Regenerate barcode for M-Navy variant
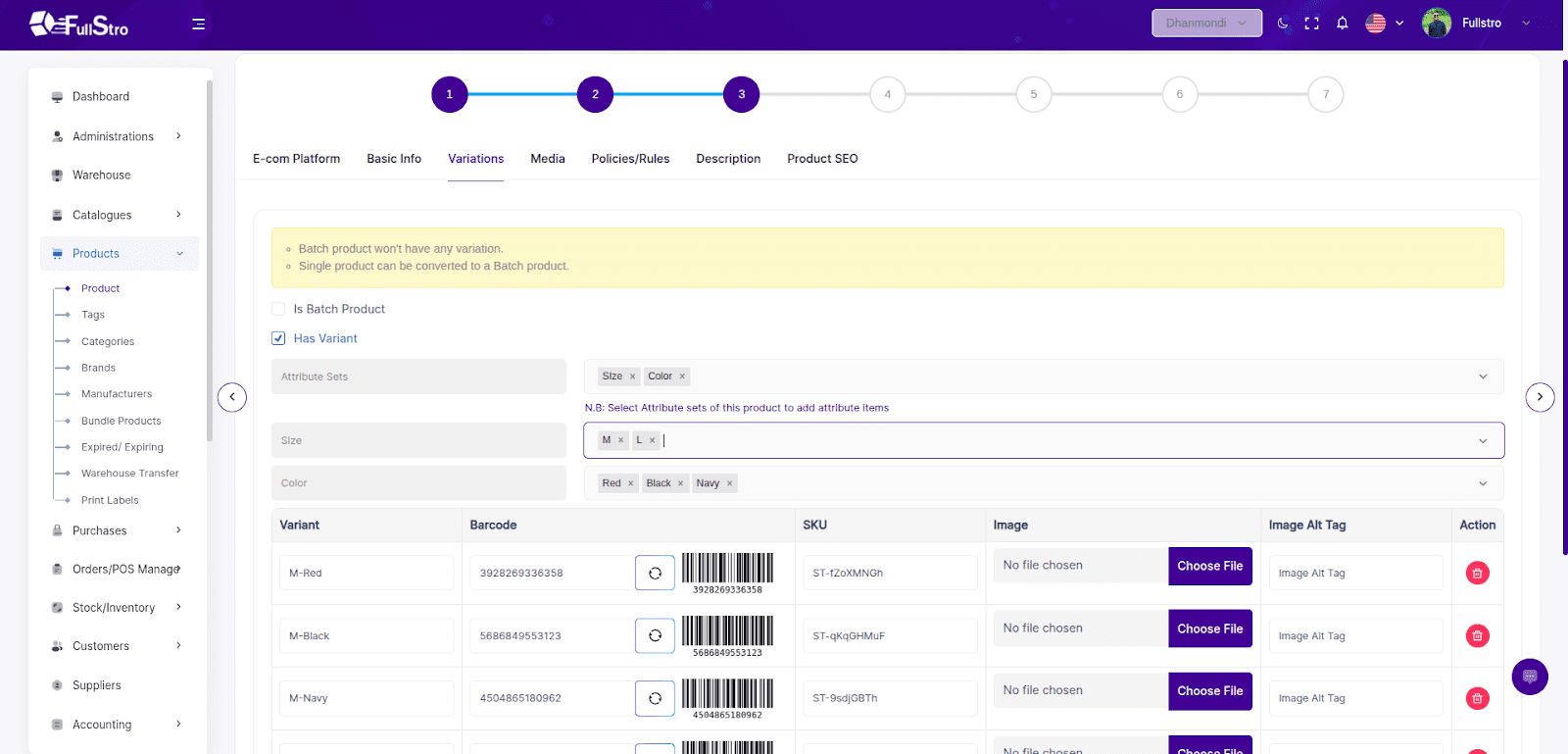1568x754 pixels. 655,698
